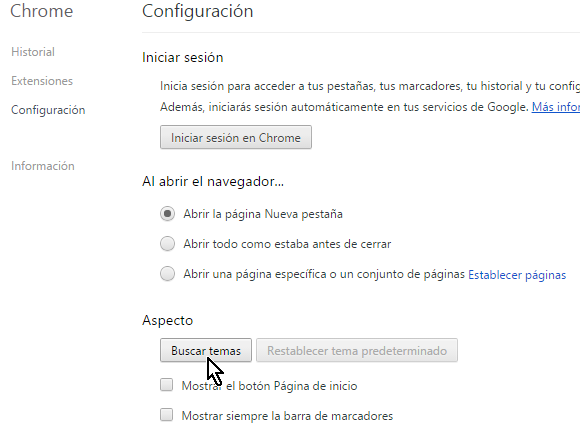
Task: Click the Iniciar sesión en Chrome button
Action: (x=236, y=138)
